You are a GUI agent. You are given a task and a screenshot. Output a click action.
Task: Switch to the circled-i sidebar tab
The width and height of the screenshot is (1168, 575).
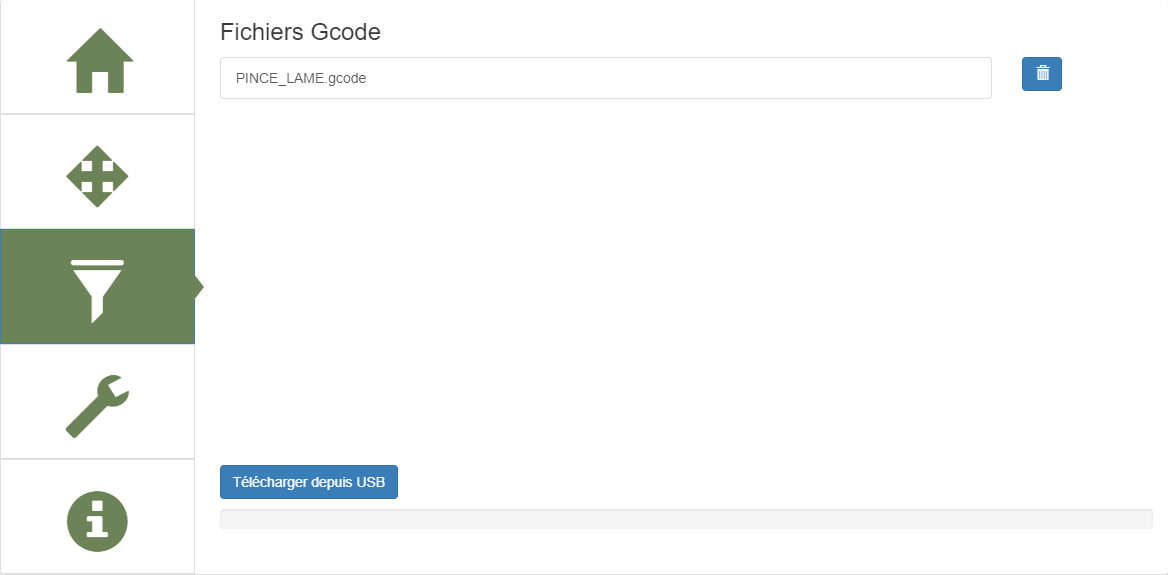click(97, 521)
